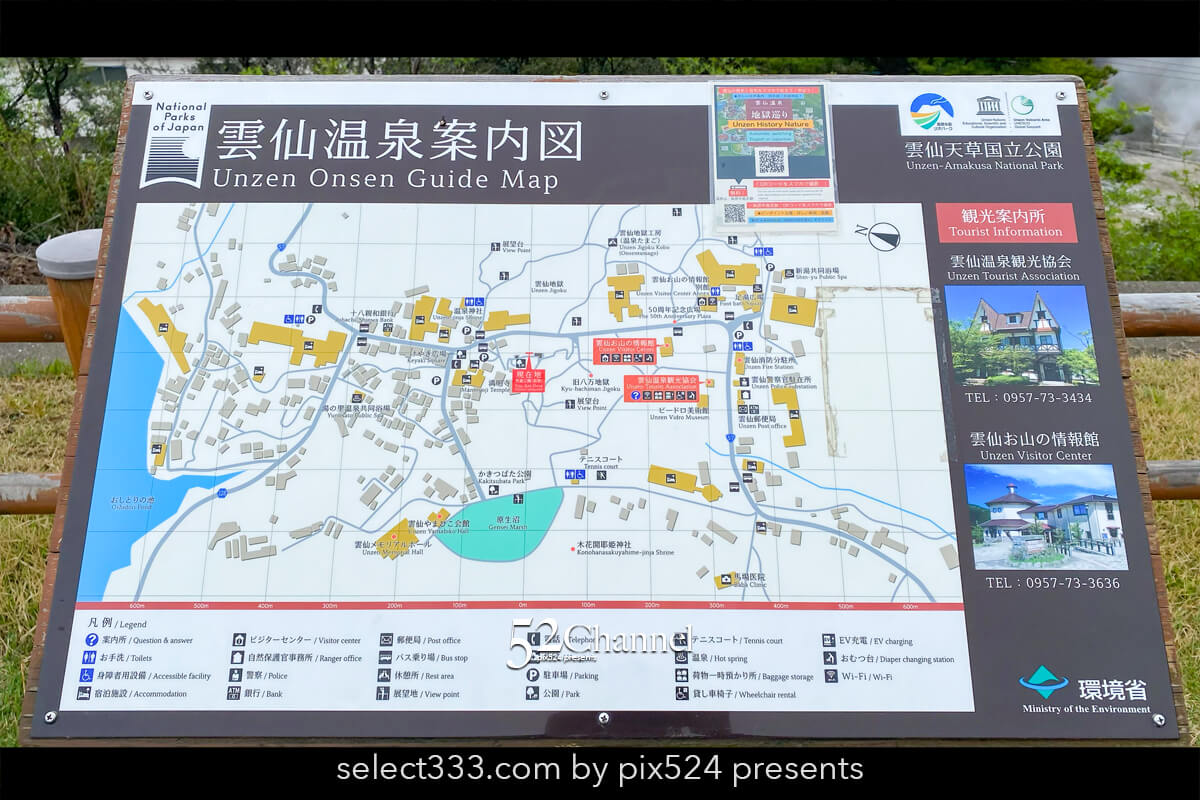Click the Keyaki Square label
Image resolution: width=1200 pixels, height=800 pixels.
click(426, 357)
